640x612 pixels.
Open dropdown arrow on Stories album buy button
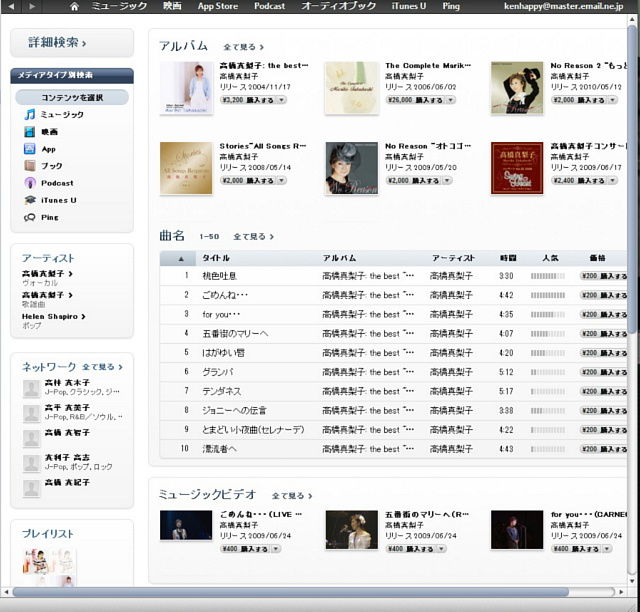click(x=282, y=180)
